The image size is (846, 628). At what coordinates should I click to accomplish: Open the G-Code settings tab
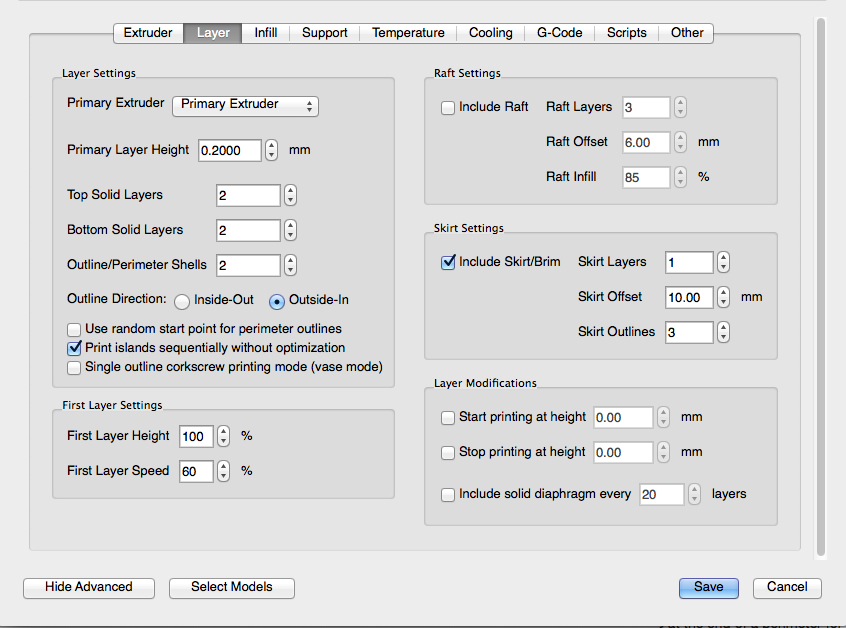click(559, 33)
